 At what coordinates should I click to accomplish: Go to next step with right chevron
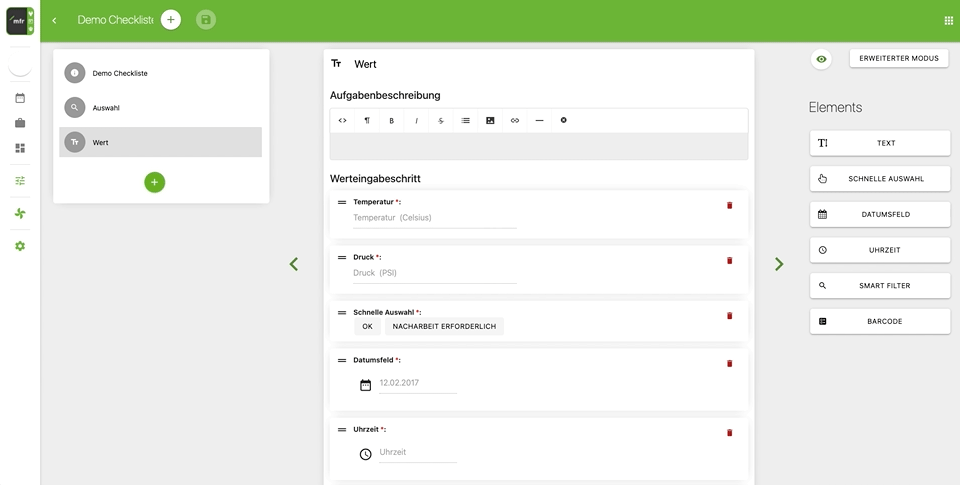coord(779,264)
